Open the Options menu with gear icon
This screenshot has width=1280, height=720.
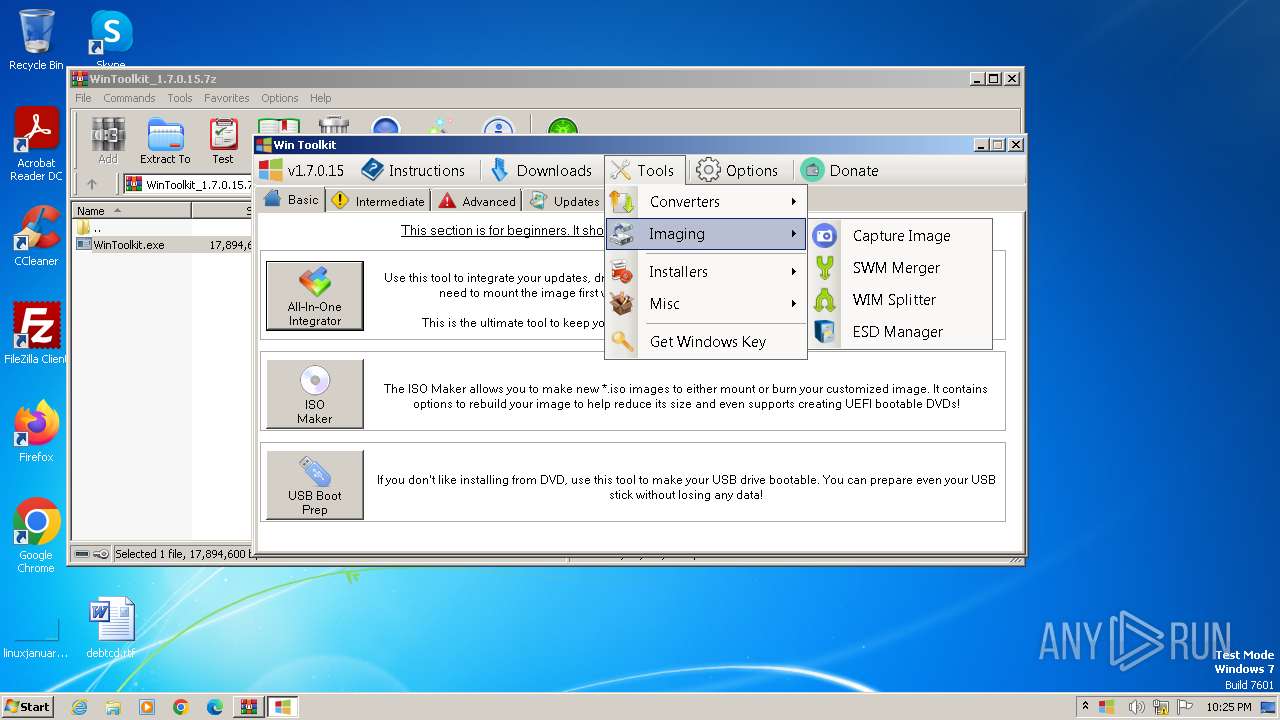tap(737, 170)
